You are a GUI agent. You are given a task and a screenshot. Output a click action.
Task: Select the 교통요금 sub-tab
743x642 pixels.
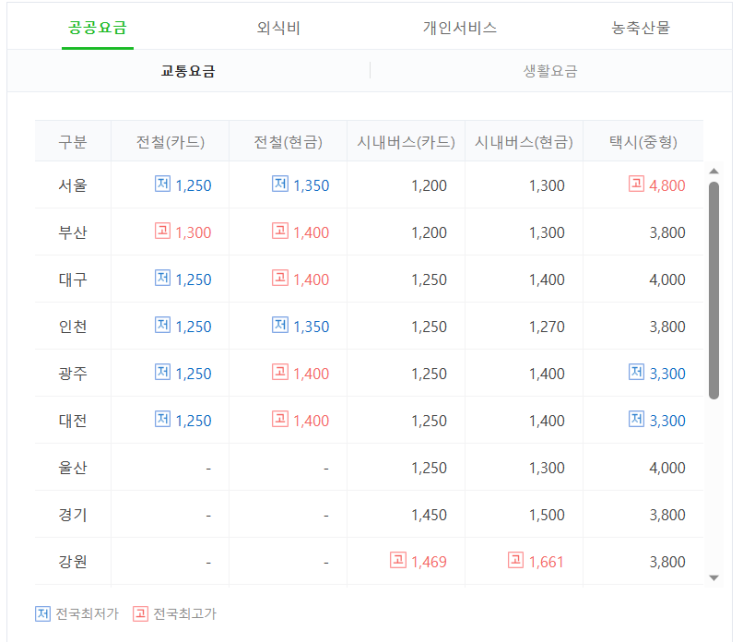tap(188, 71)
